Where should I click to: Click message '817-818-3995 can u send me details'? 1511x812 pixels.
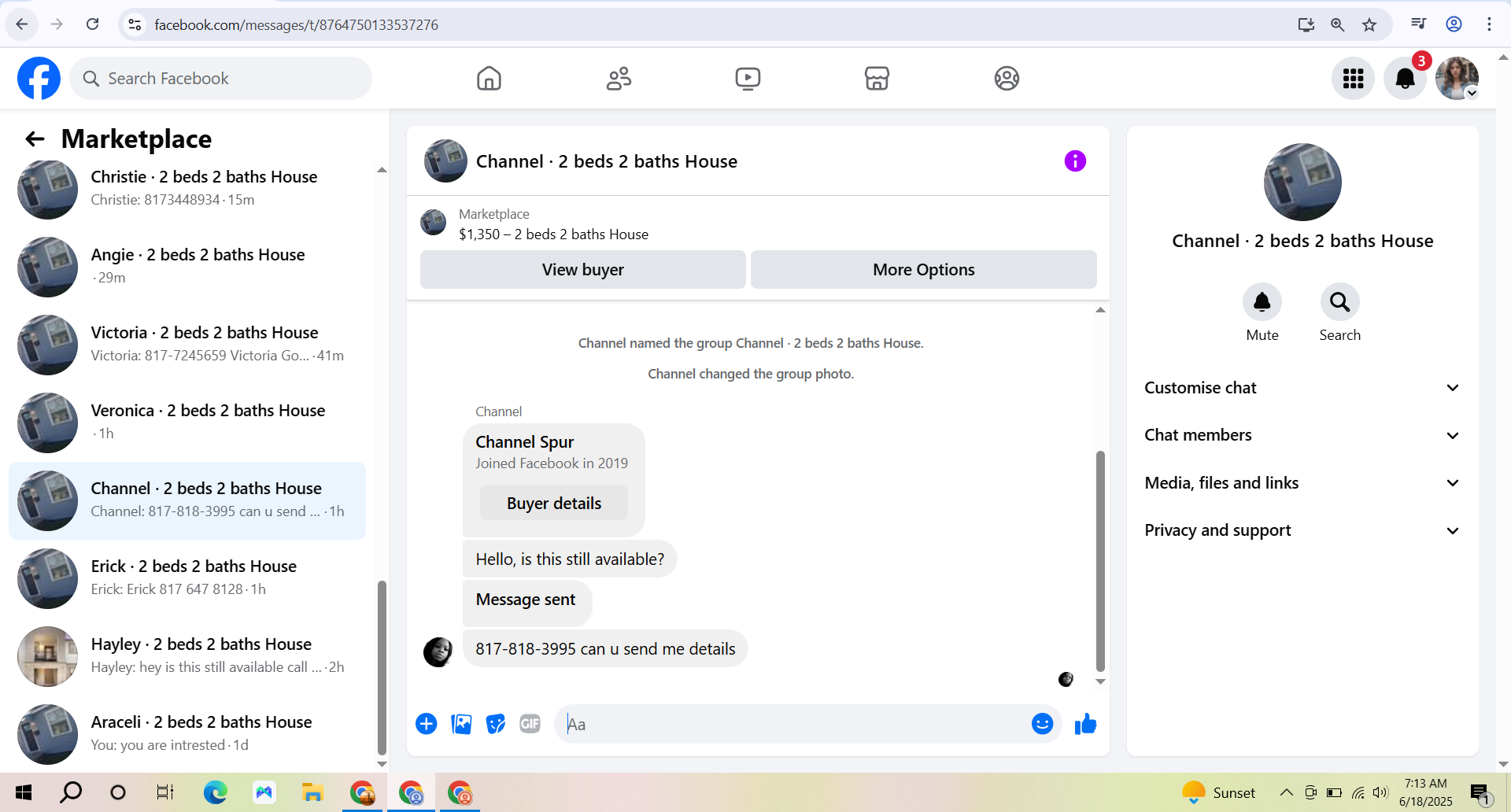tap(605, 649)
